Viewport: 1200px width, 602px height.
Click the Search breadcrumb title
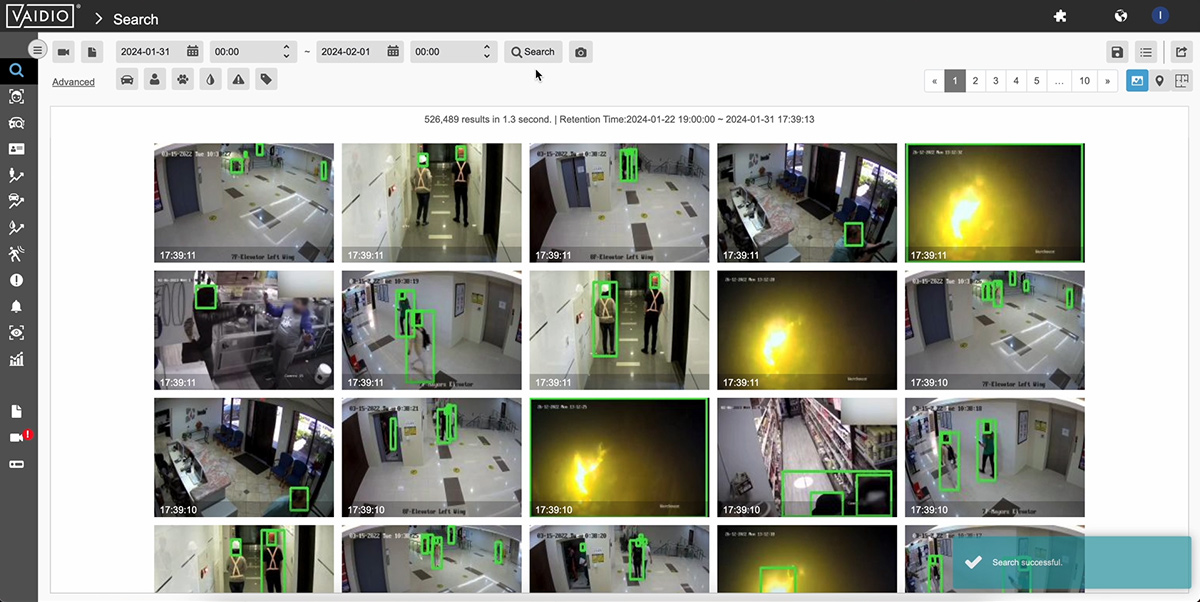(x=136, y=19)
